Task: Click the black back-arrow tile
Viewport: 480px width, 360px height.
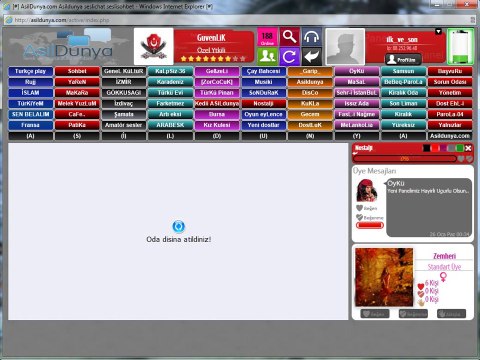Action: [x=312, y=56]
